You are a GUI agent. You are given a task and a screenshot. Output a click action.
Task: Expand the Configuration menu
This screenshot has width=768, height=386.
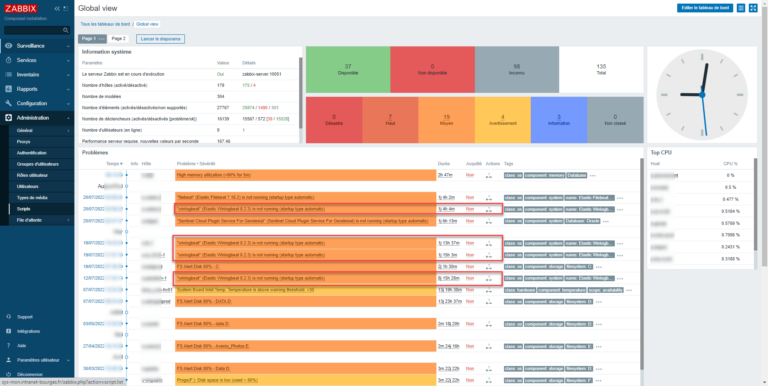click(37, 103)
